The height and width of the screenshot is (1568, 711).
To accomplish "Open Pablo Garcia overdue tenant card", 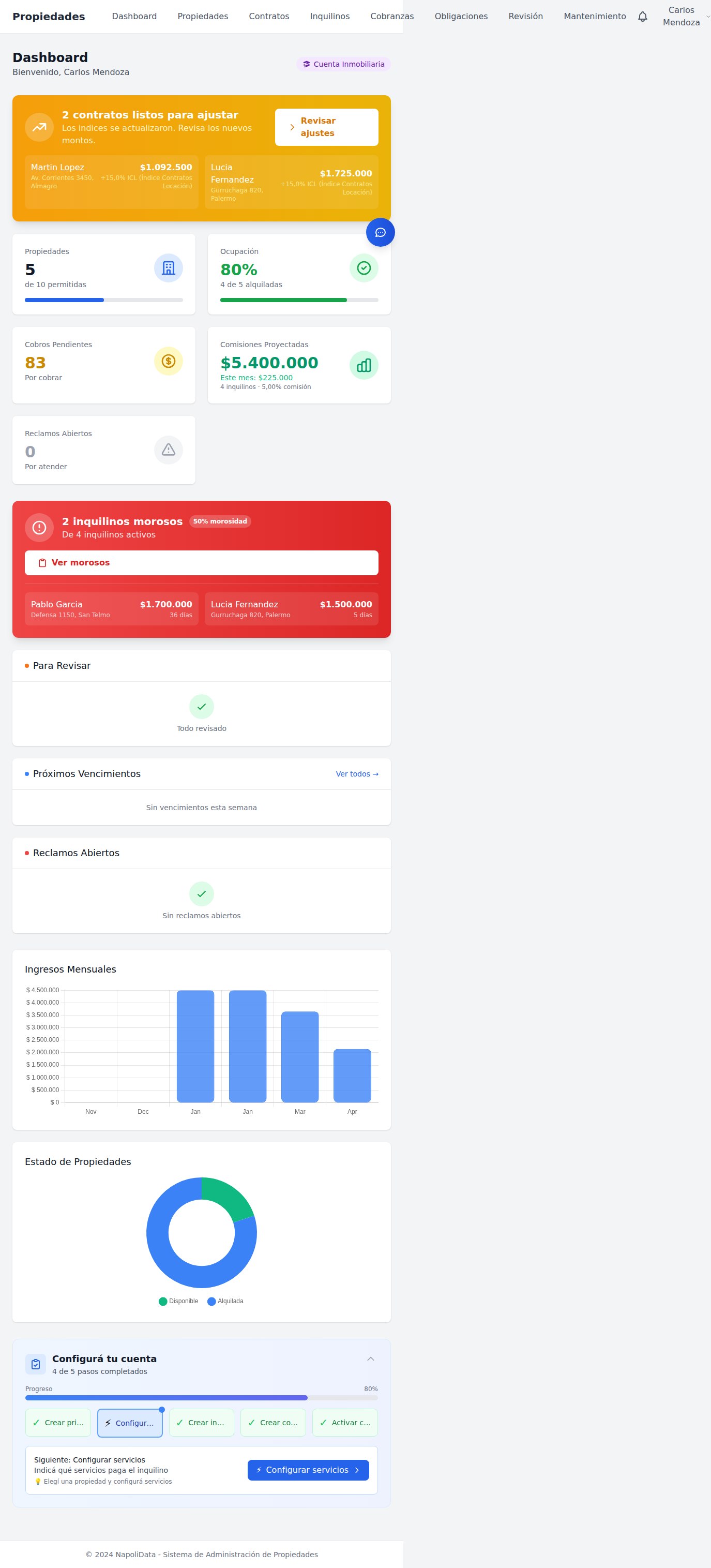I will 111,609.
